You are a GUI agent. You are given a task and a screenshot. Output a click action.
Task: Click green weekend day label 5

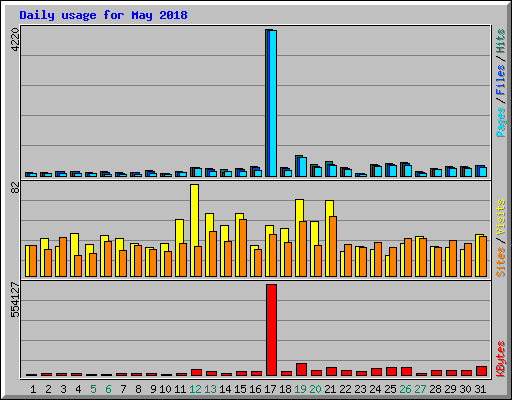click(x=93, y=389)
